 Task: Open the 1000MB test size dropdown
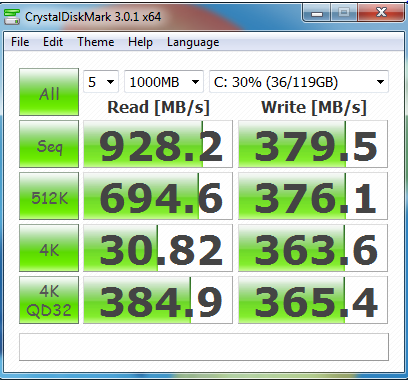tap(164, 82)
